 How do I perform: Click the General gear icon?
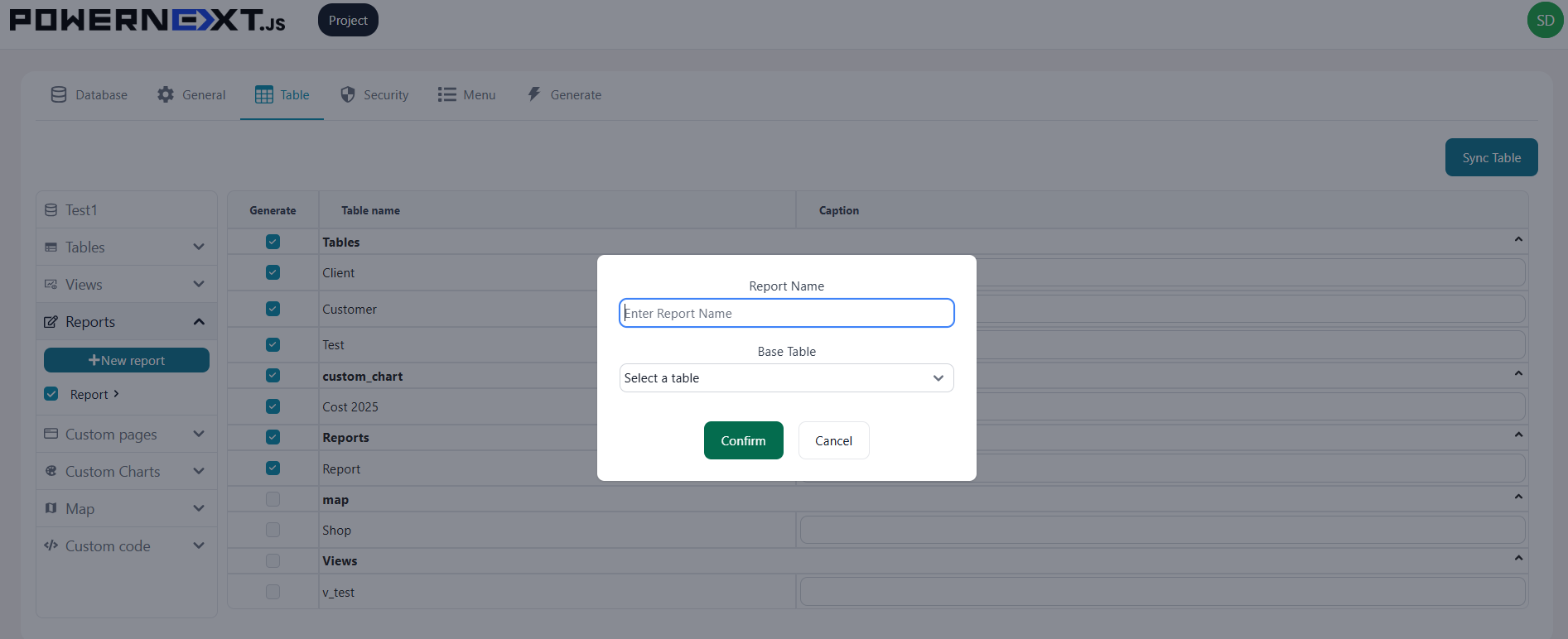tap(166, 94)
